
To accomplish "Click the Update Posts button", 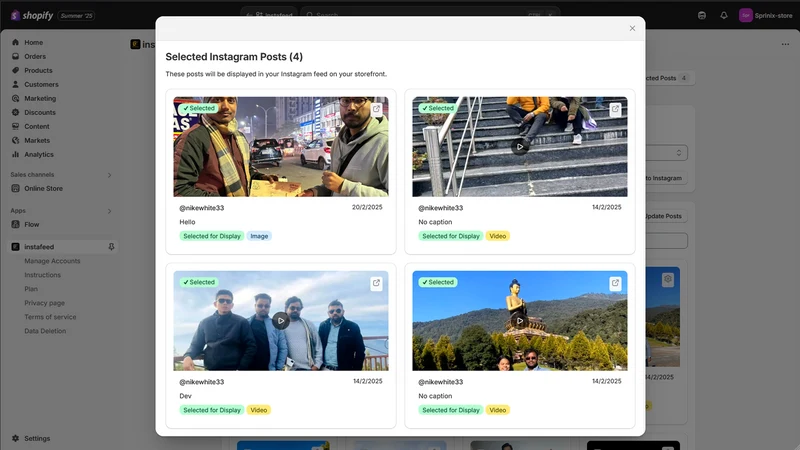I will click(x=667, y=216).
